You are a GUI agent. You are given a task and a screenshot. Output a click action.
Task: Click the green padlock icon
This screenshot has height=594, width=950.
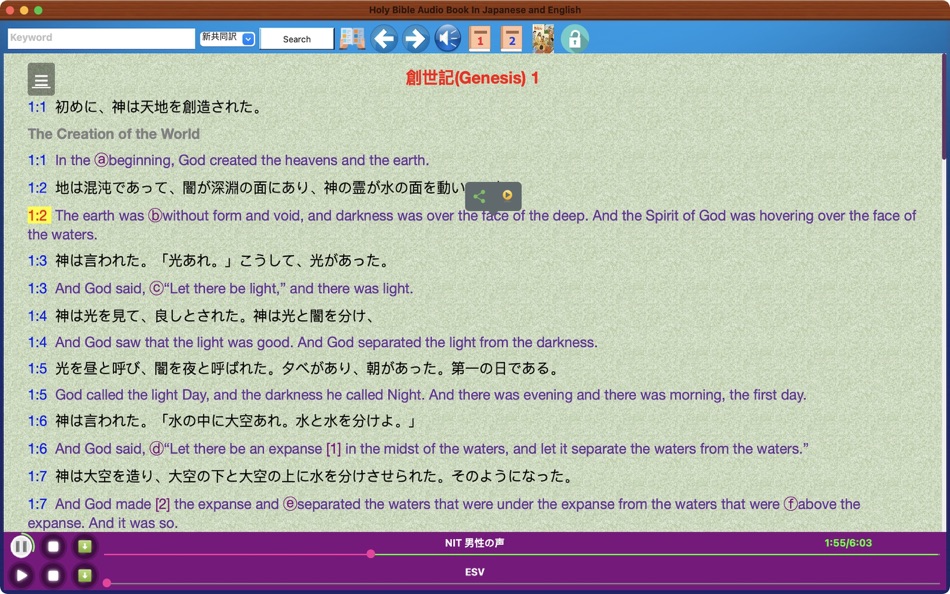click(x=575, y=38)
